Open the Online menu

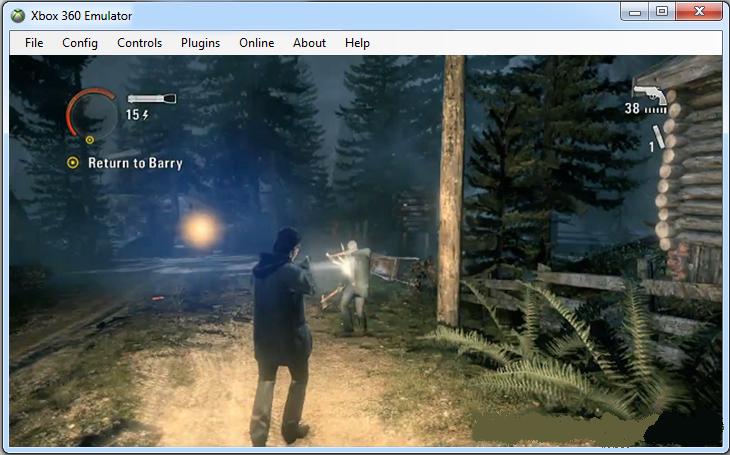tap(257, 43)
